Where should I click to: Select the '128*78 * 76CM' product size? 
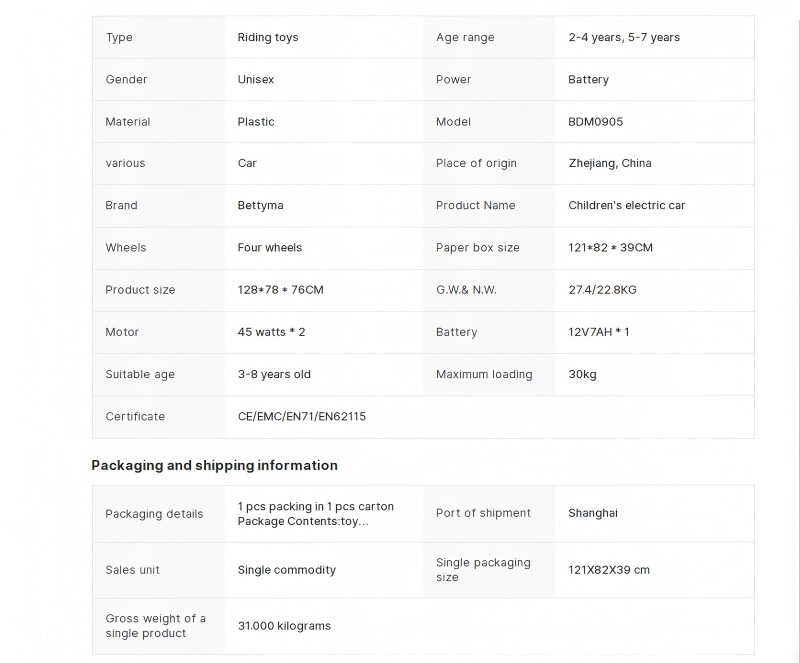280,290
